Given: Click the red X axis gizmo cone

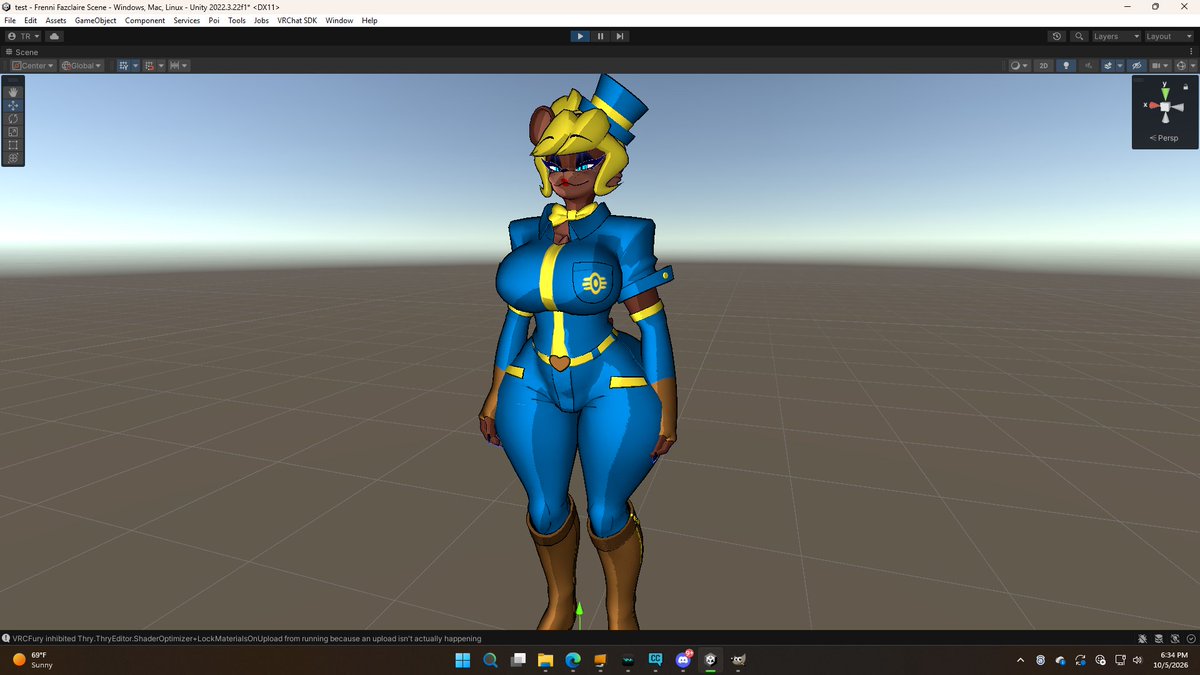Looking at the screenshot, I should click(x=1153, y=105).
